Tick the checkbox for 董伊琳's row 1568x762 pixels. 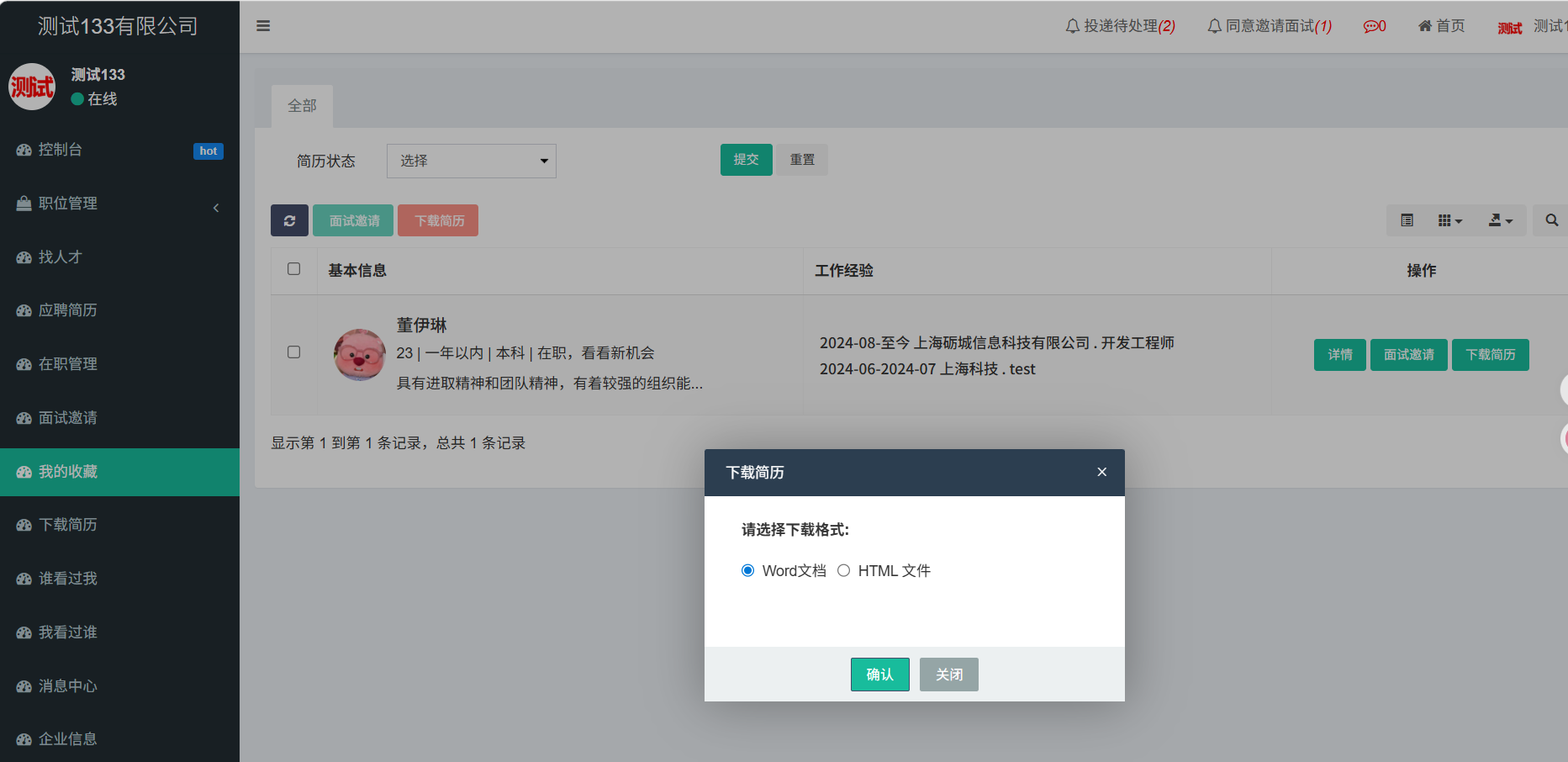(x=293, y=352)
